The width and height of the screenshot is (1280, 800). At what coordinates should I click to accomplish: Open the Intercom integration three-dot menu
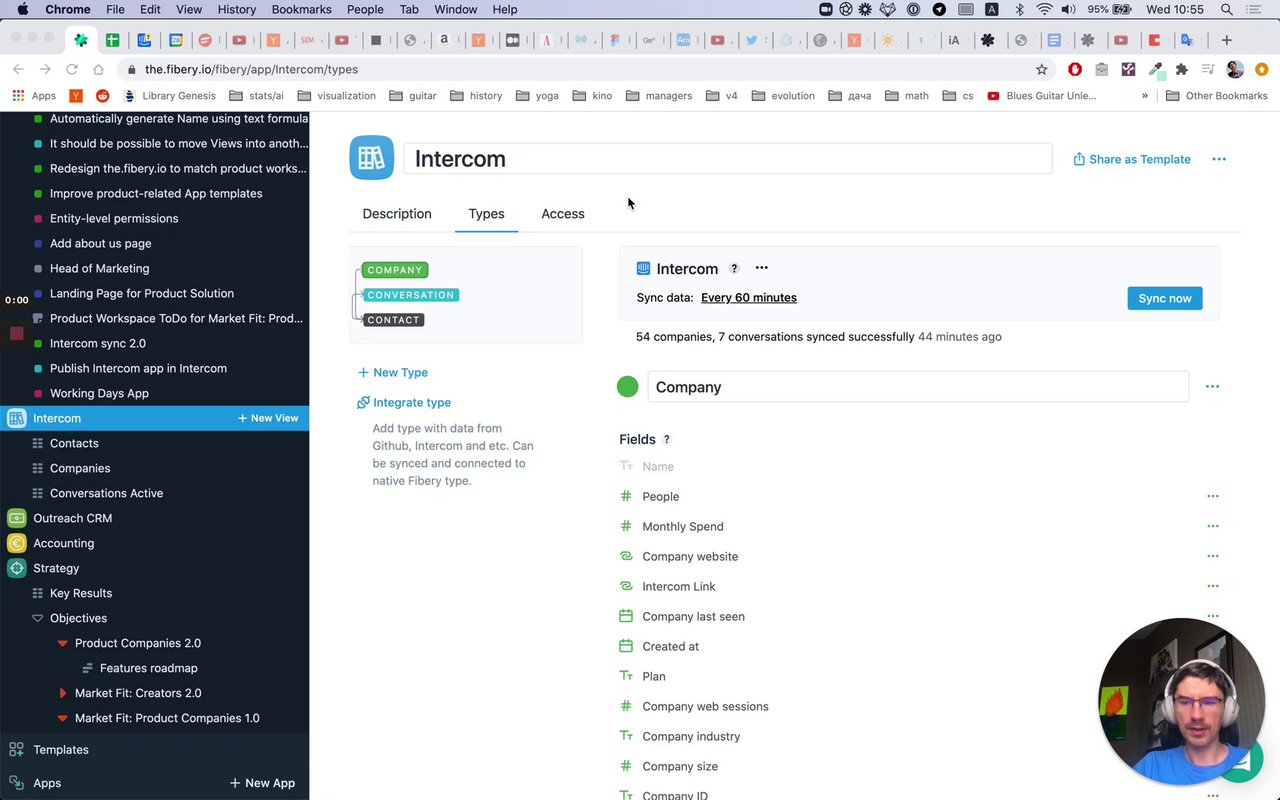761,268
